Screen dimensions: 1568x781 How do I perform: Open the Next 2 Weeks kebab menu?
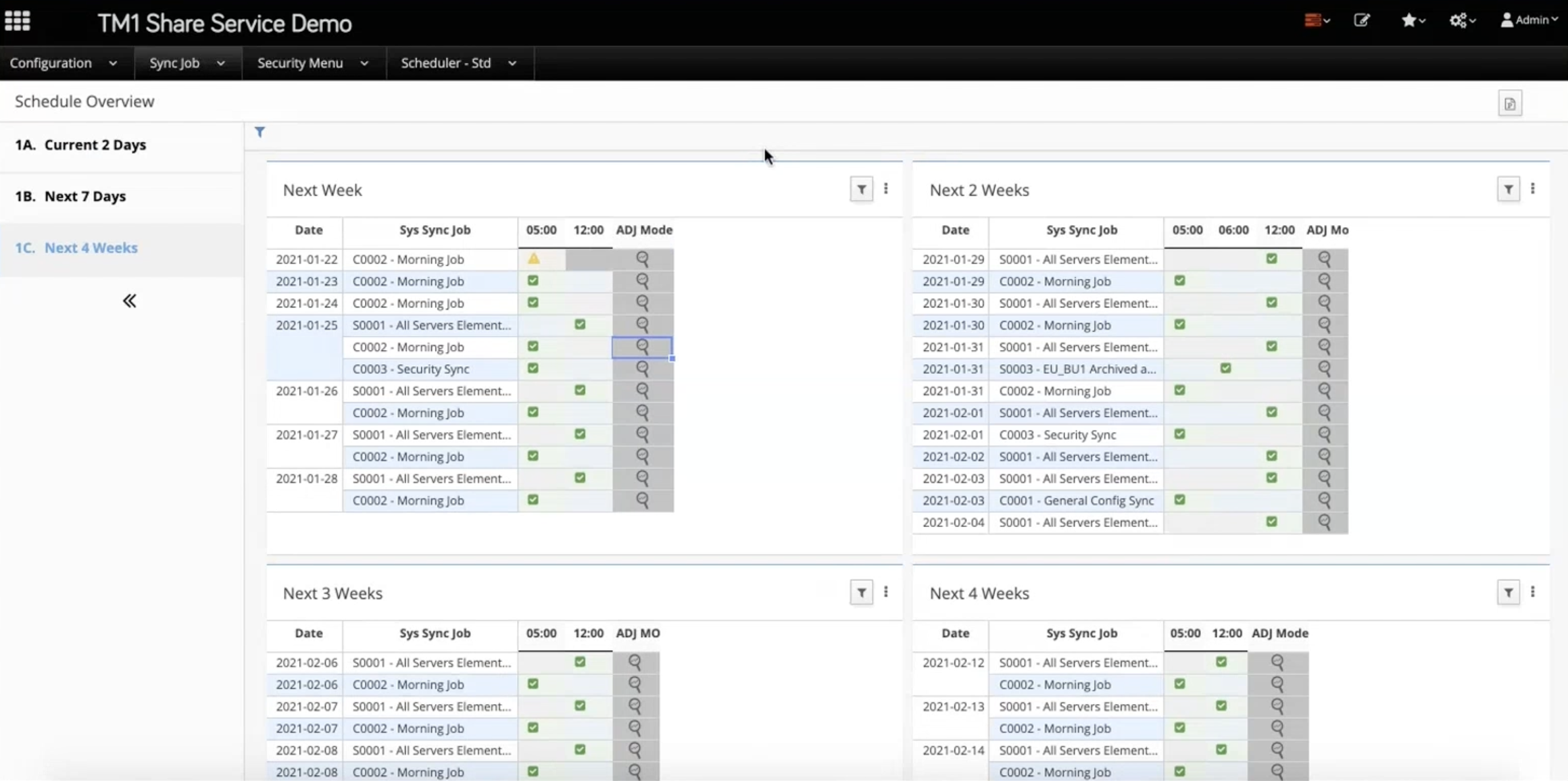point(1532,189)
